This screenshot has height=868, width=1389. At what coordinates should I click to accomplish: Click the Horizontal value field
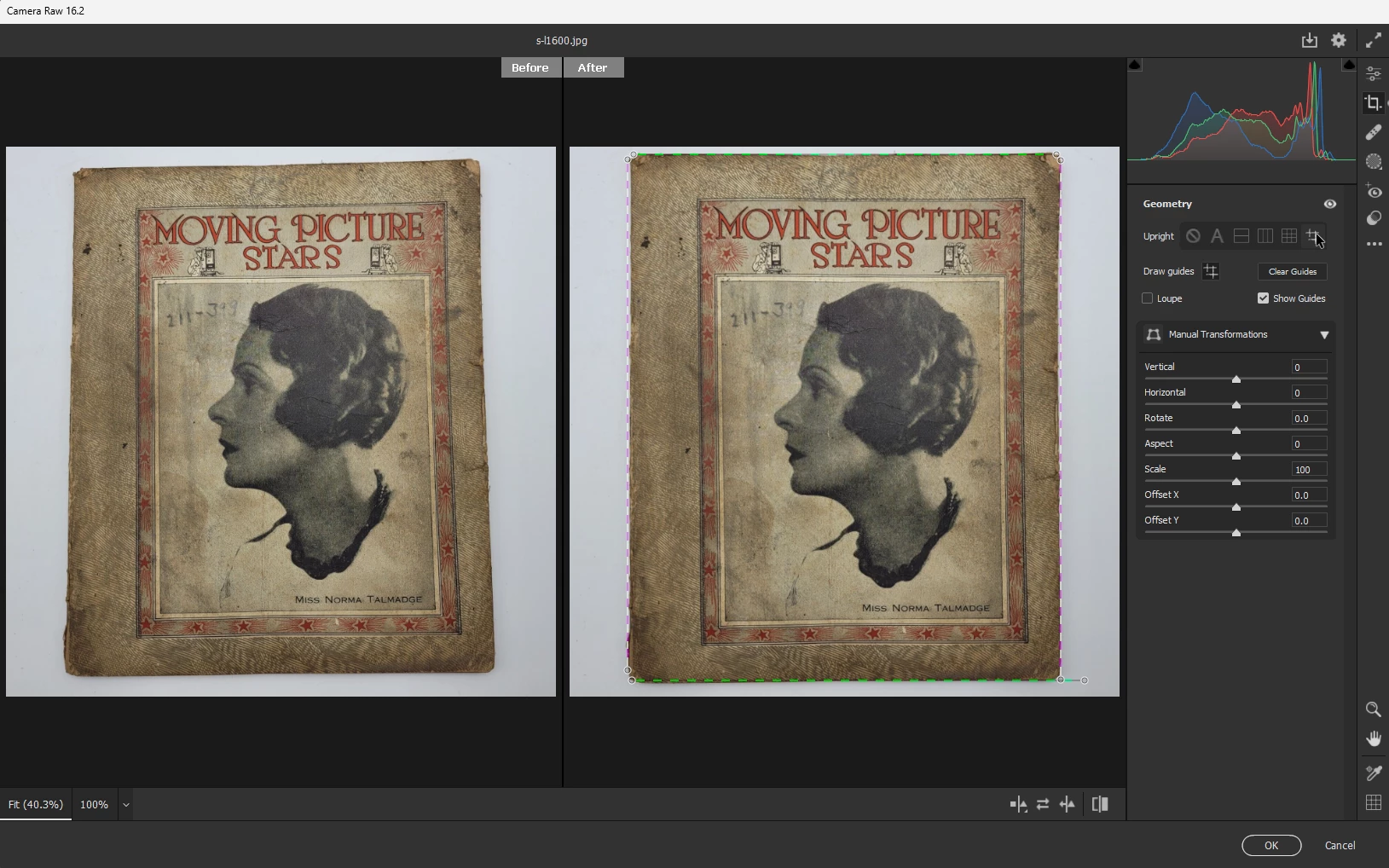tap(1309, 392)
